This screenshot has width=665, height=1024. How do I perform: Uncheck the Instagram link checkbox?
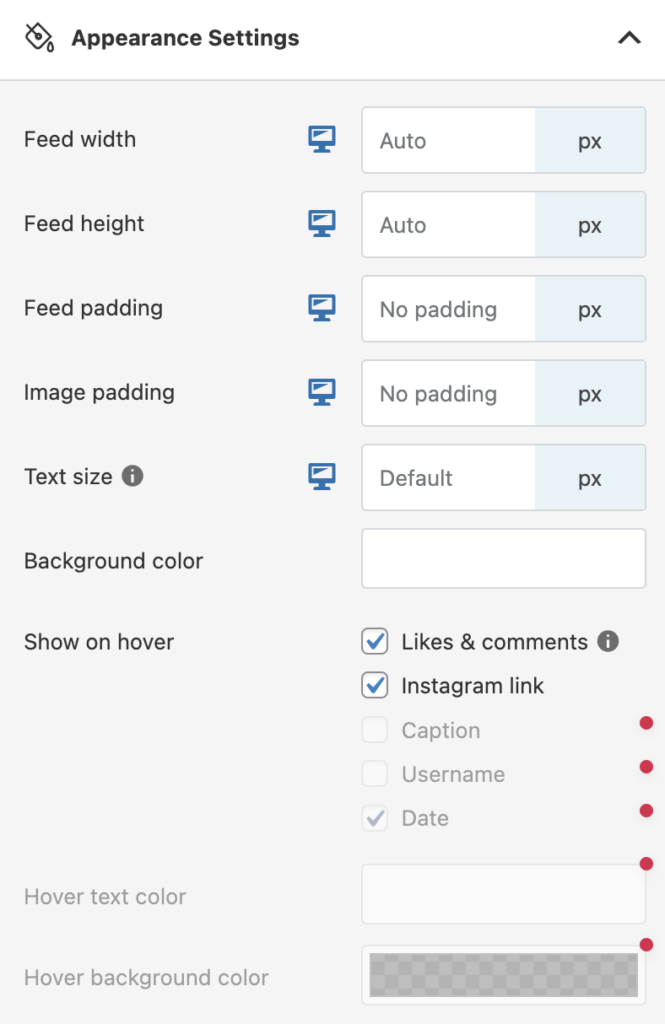375,686
